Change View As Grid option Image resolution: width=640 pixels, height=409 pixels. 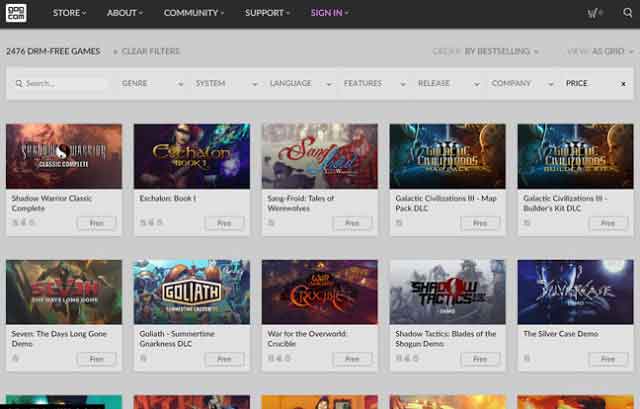600,51
